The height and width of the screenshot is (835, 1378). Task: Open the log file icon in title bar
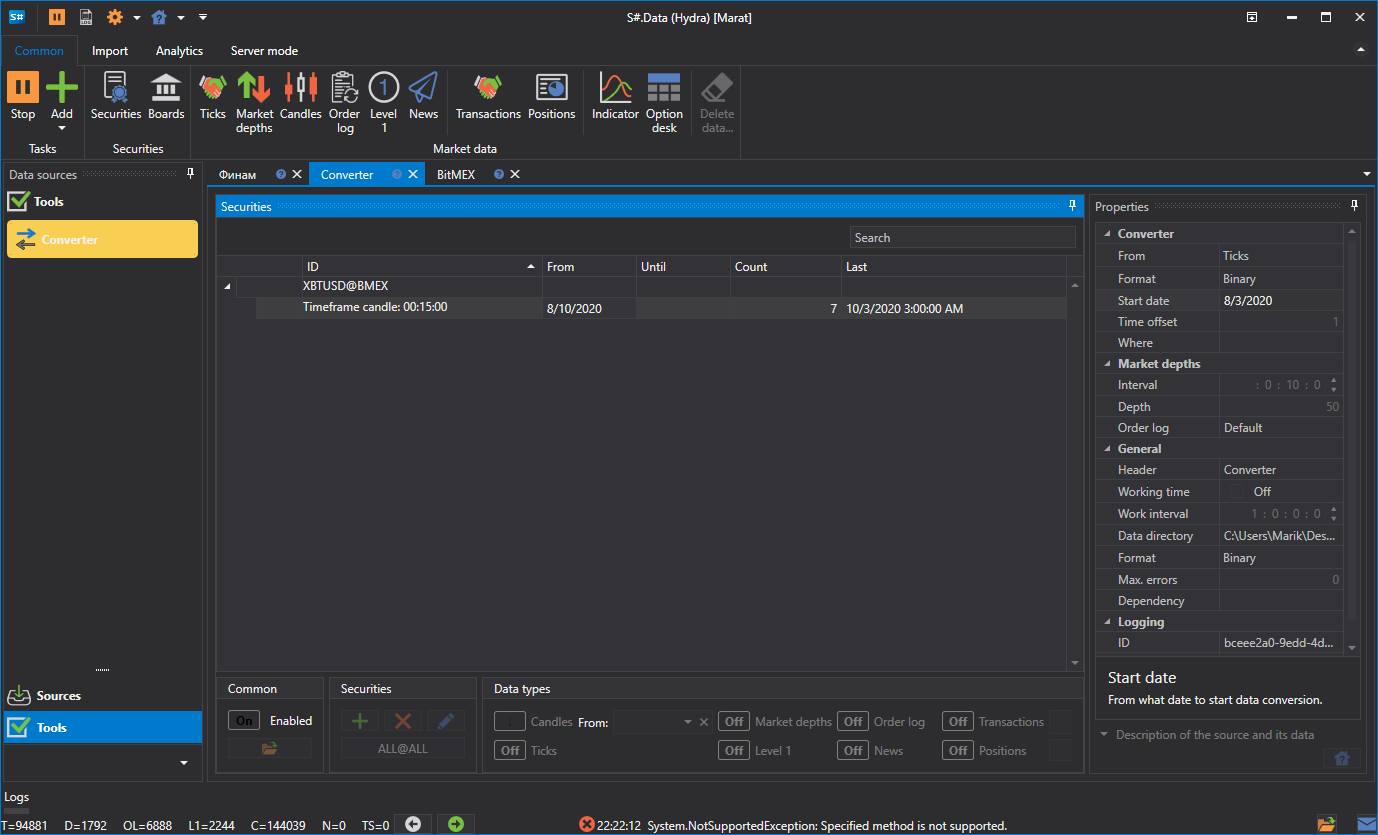coord(86,17)
